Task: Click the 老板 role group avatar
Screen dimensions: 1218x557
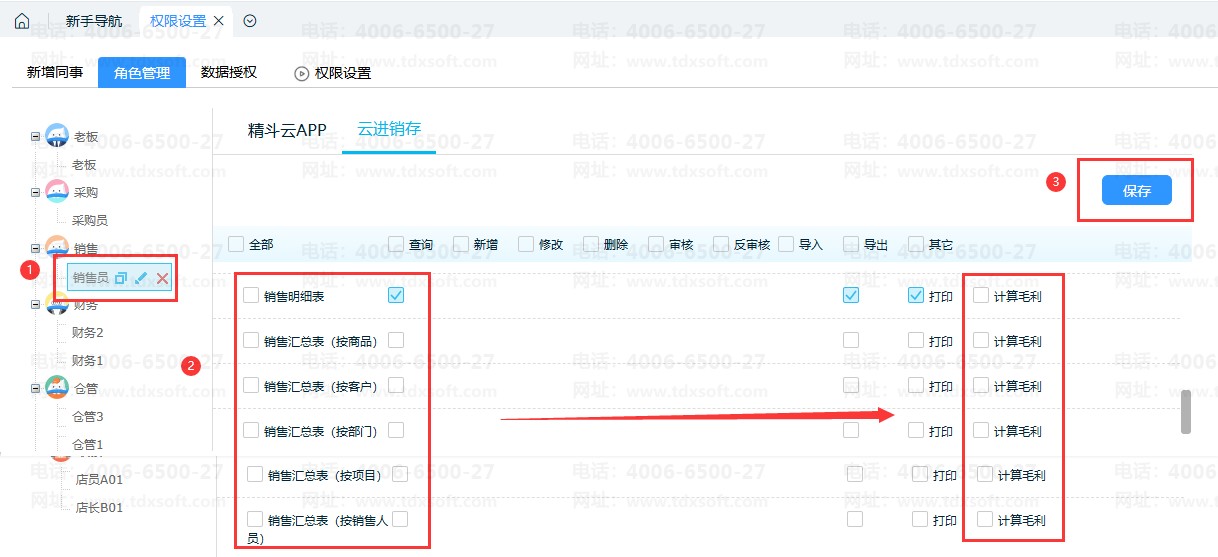Action: click(57, 136)
